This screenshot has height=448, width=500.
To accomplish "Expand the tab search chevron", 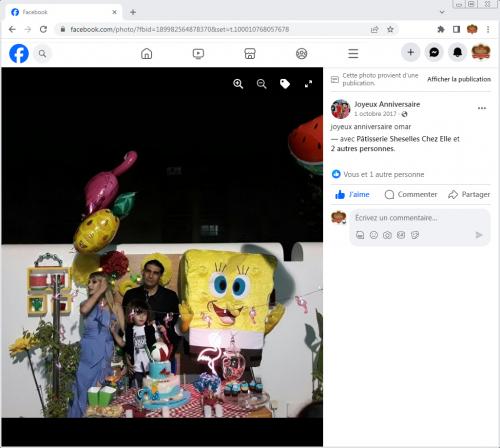I will click(x=442, y=12).
